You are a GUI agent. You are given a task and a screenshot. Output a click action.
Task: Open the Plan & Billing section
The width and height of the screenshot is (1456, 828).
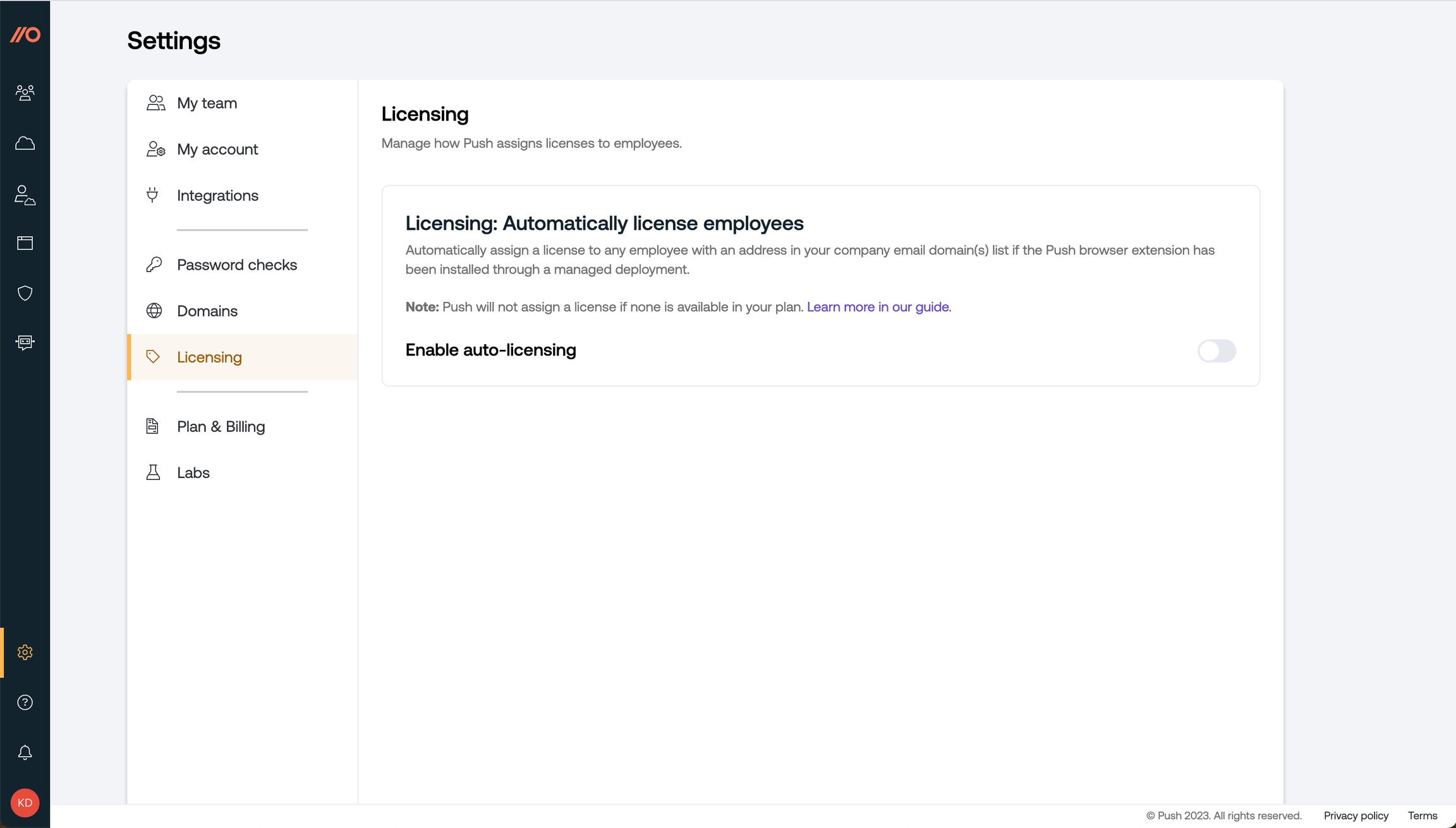pos(221,426)
